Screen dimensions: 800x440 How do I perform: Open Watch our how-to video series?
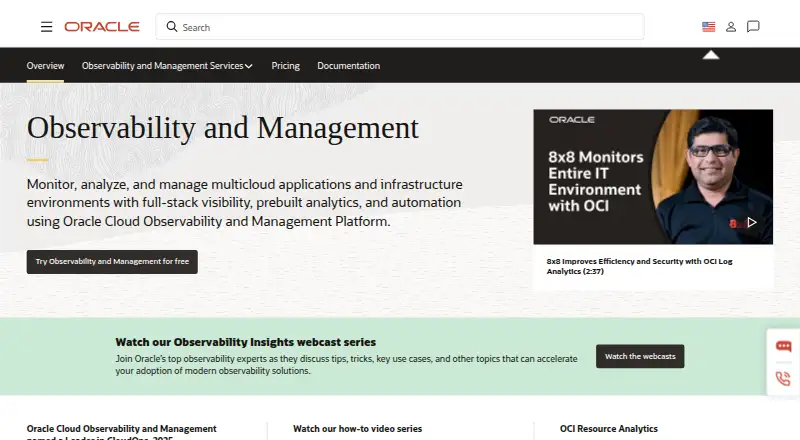point(357,429)
